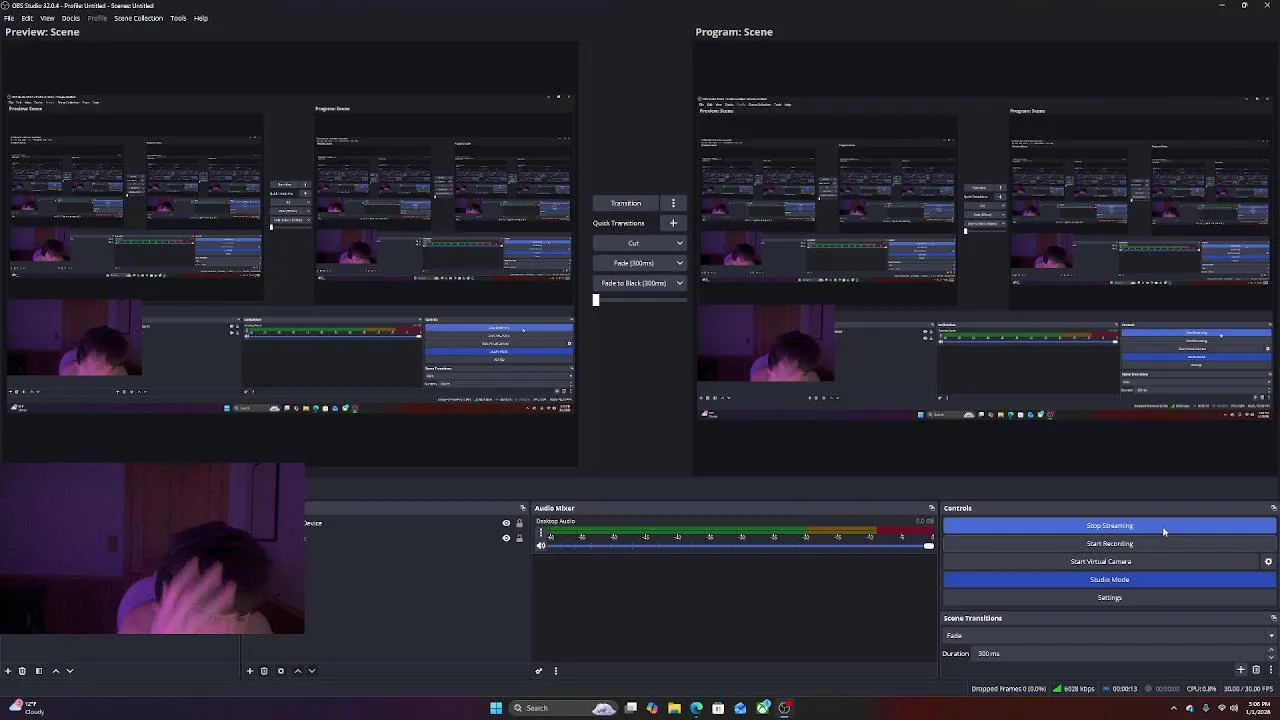
Task: Open the Edit menu
Action: point(27,18)
